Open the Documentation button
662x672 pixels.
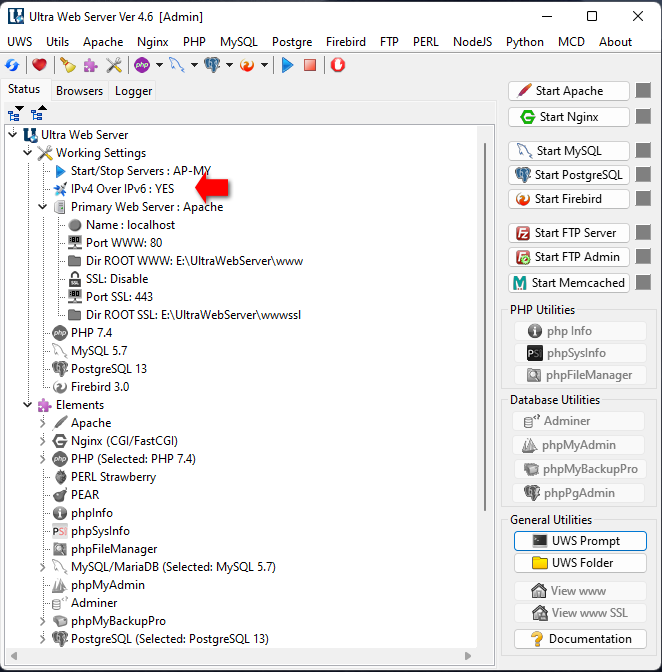click(x=580, y=639)
